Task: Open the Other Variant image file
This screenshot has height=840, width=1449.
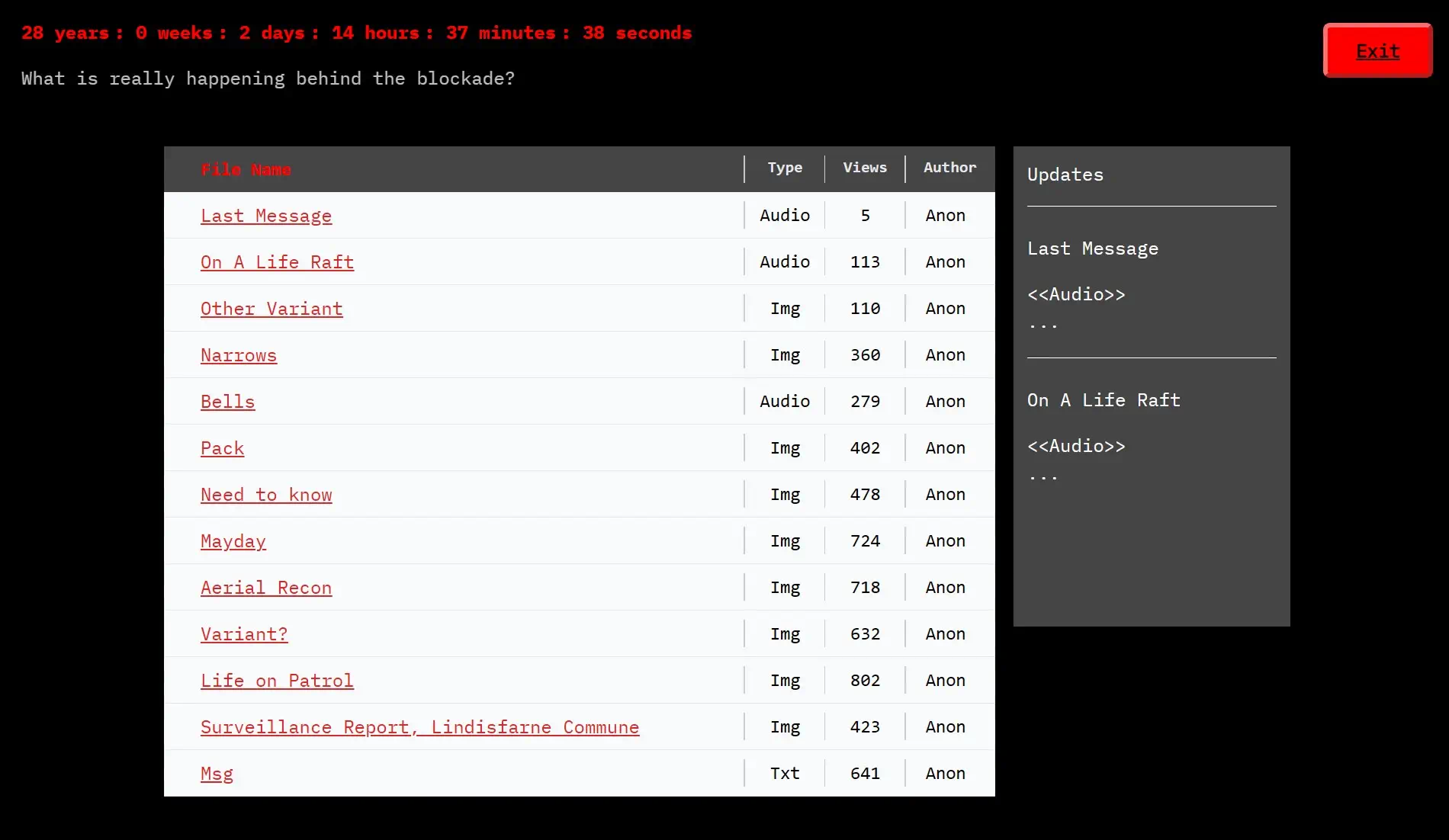Action: pos(271,309)
